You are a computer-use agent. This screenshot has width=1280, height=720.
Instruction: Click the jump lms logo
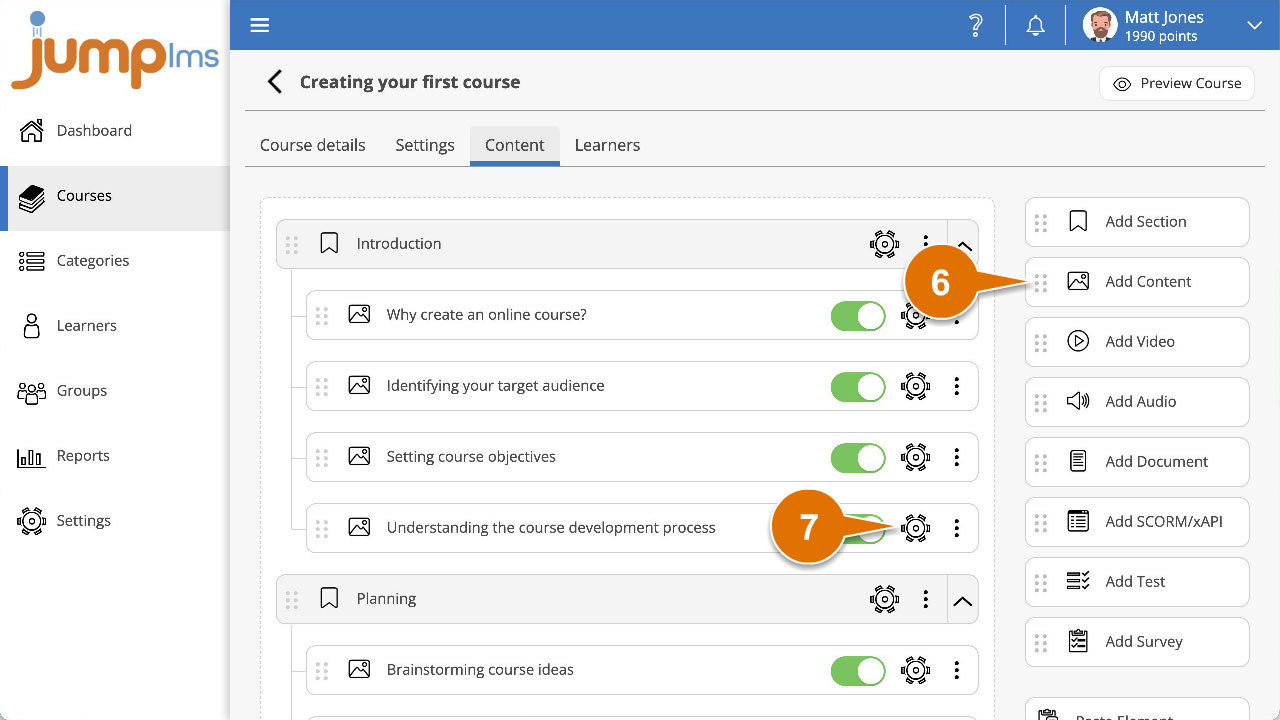point(115,52)
